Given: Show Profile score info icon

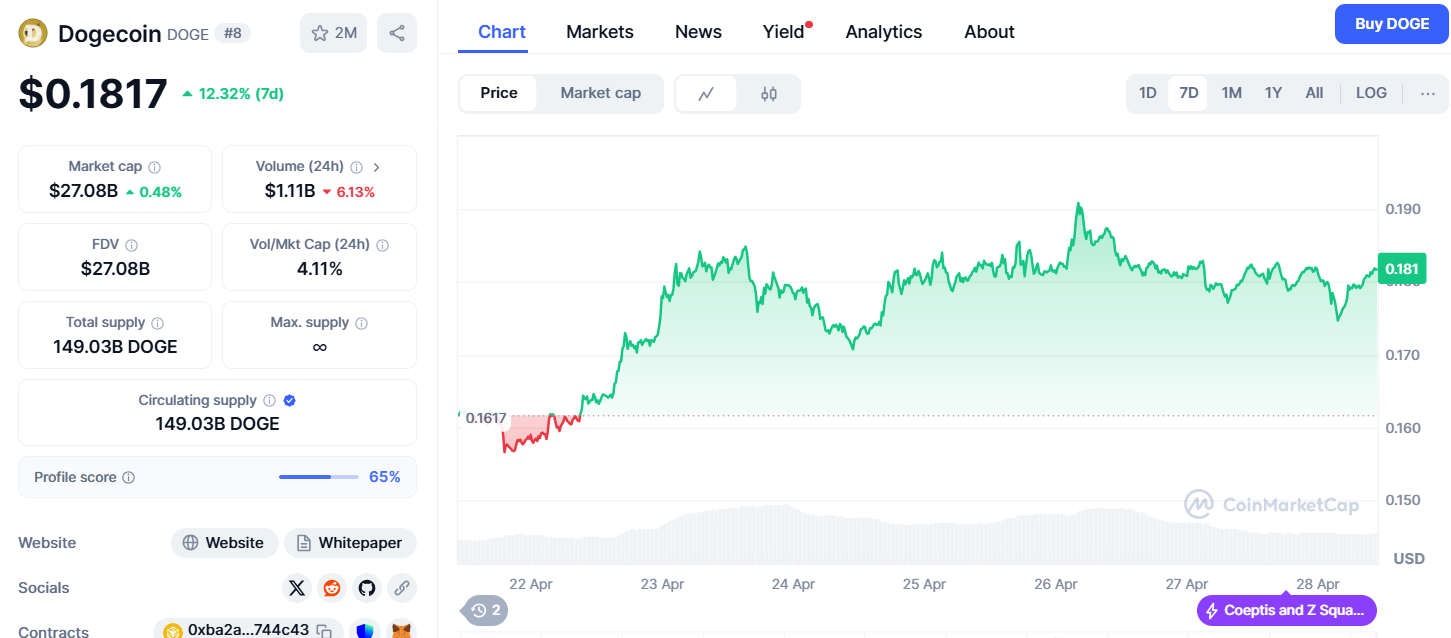Looking at the screenshot, I should point(129,478).
